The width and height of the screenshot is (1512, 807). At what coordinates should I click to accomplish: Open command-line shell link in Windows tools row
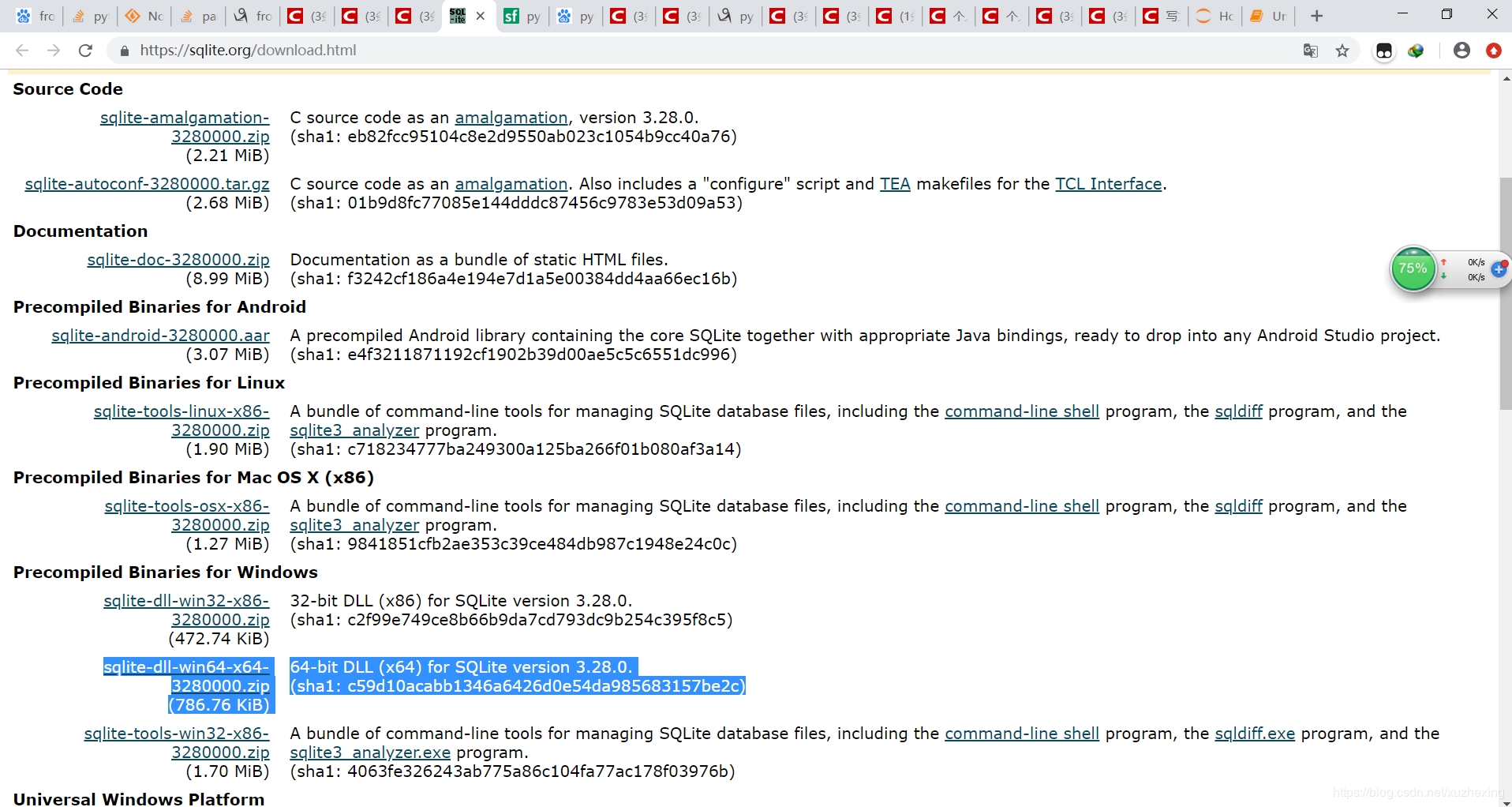(1022, 734)
